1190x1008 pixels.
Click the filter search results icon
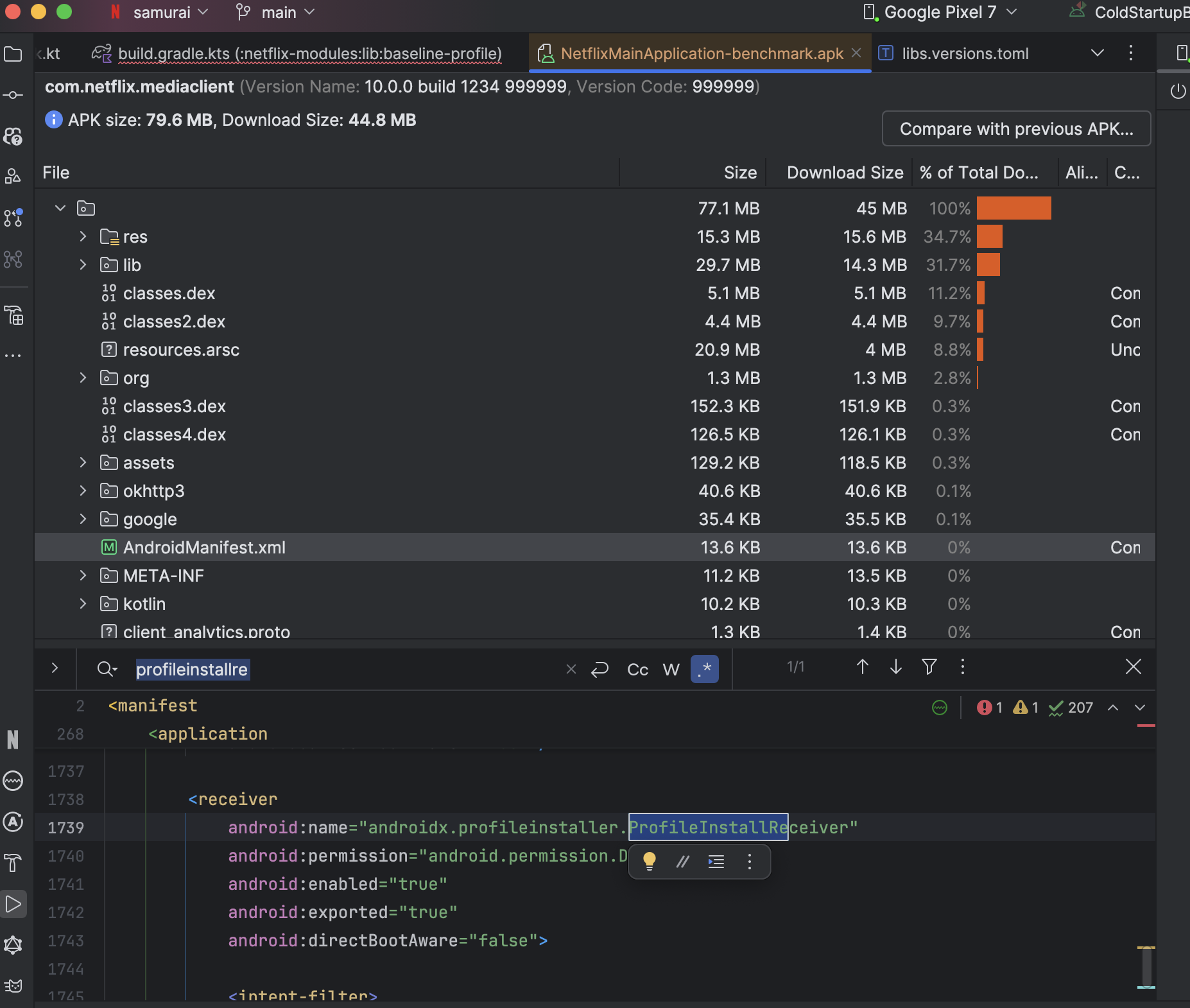point(929,667)
